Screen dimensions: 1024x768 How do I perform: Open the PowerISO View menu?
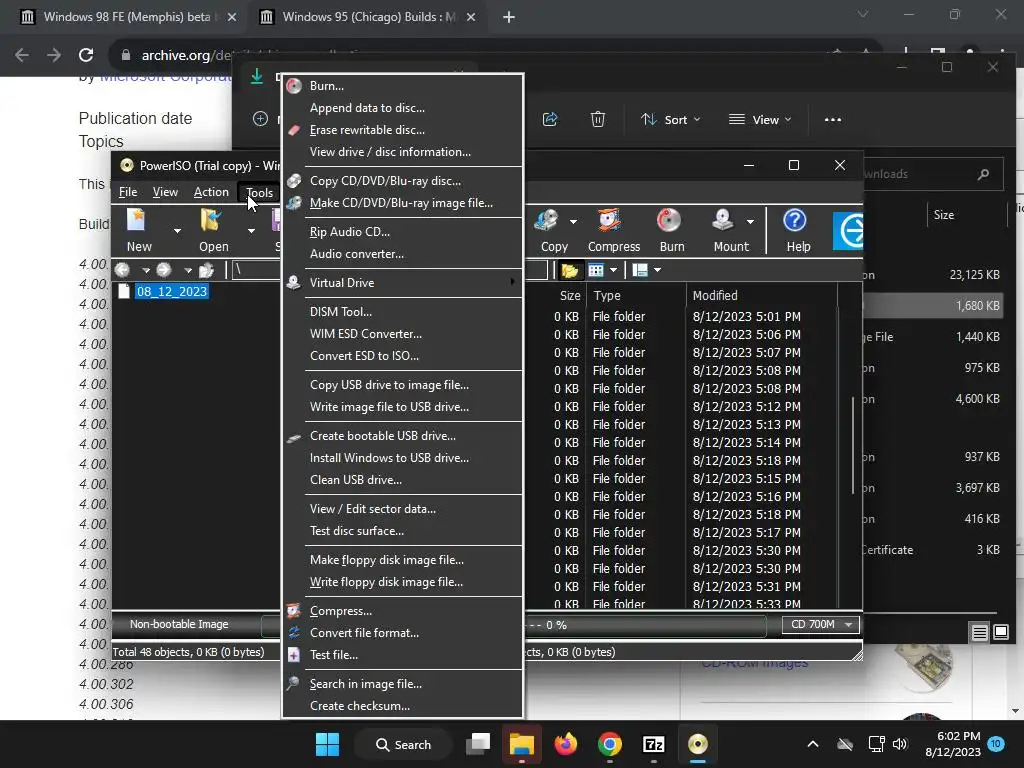point(165,192)
